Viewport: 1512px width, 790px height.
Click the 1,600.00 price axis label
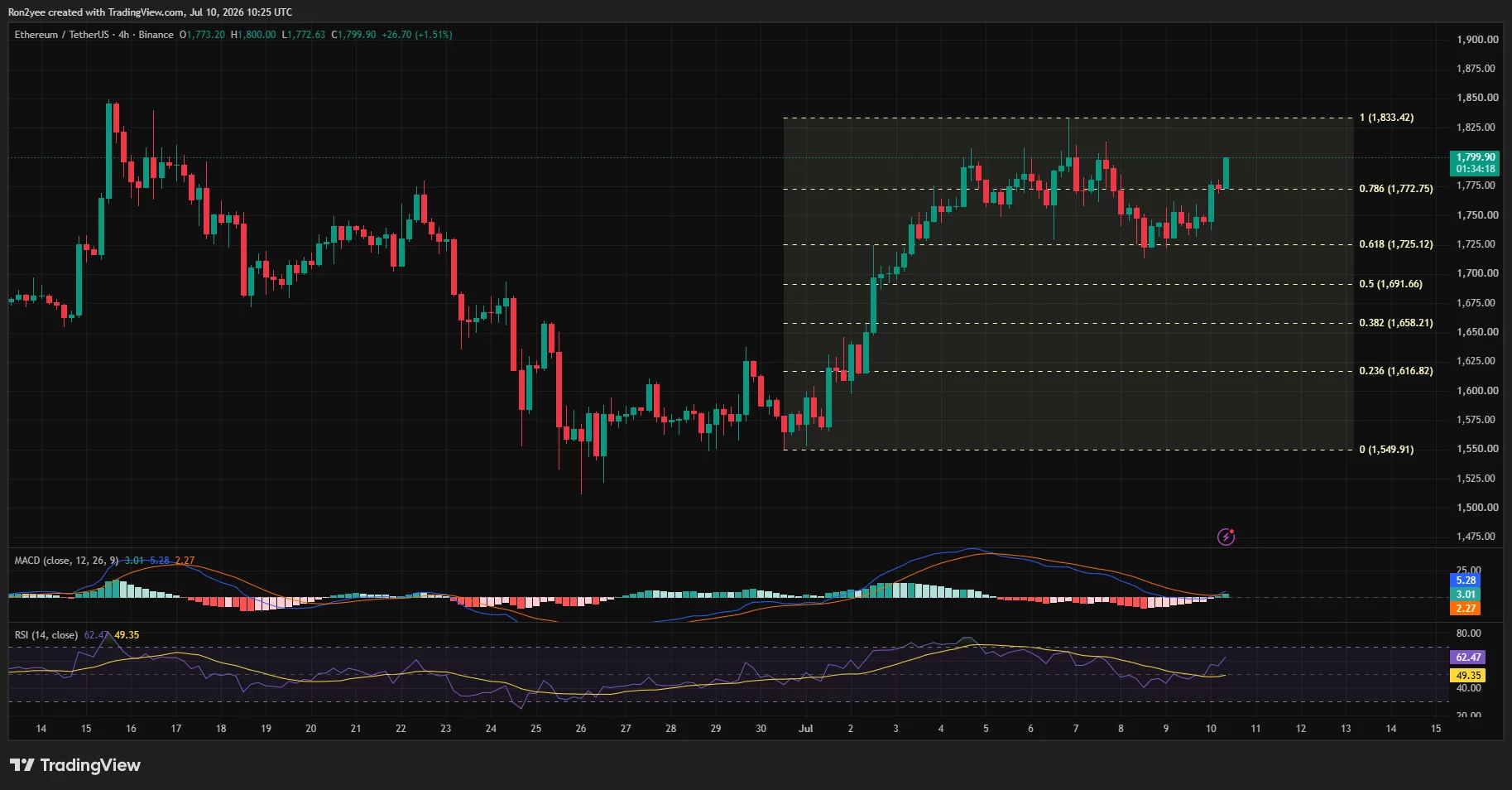pyautogui.click(x=1477, y=391)
